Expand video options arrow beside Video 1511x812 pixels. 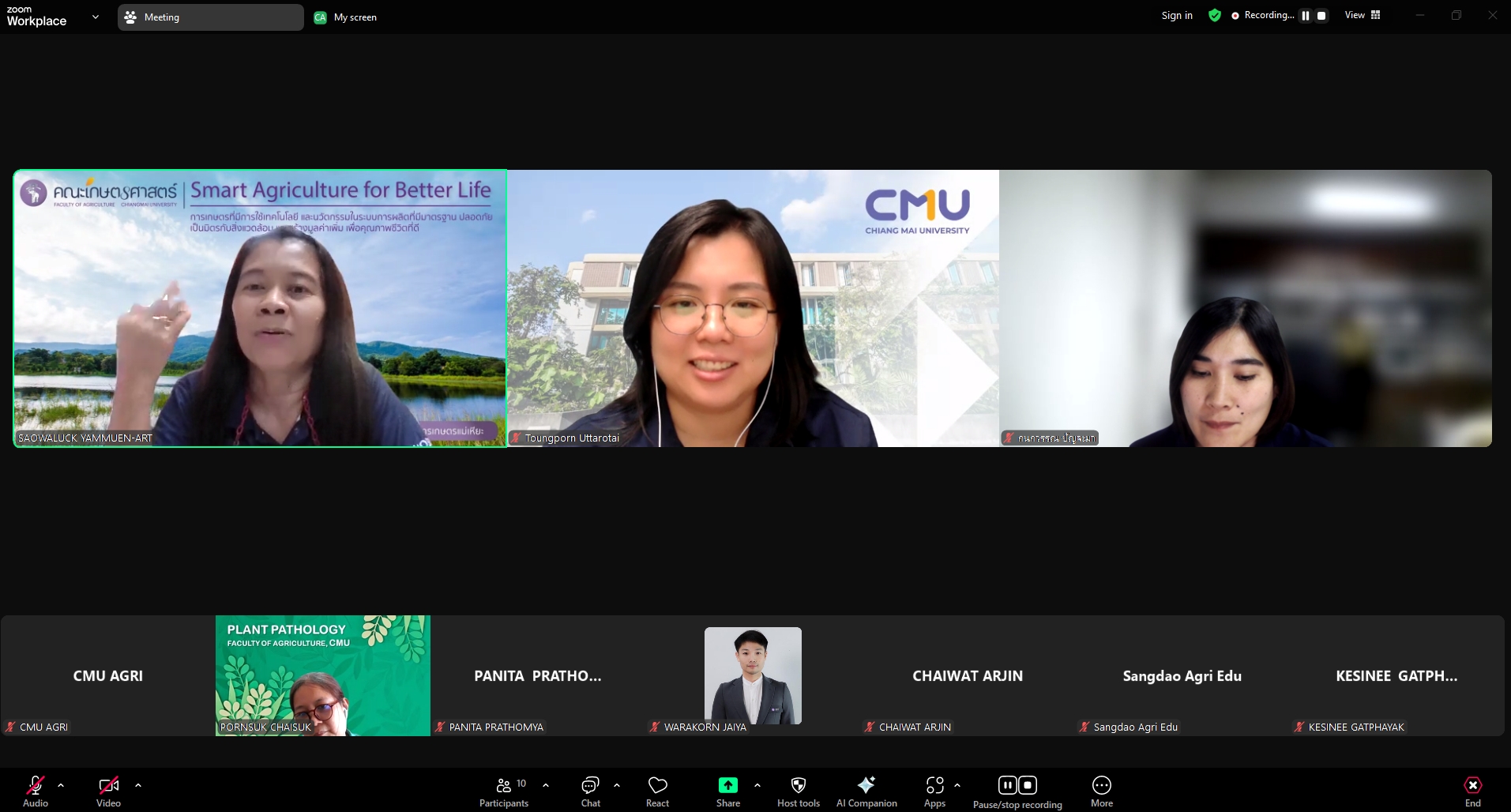pyautogui.click(x=138, y=785)
